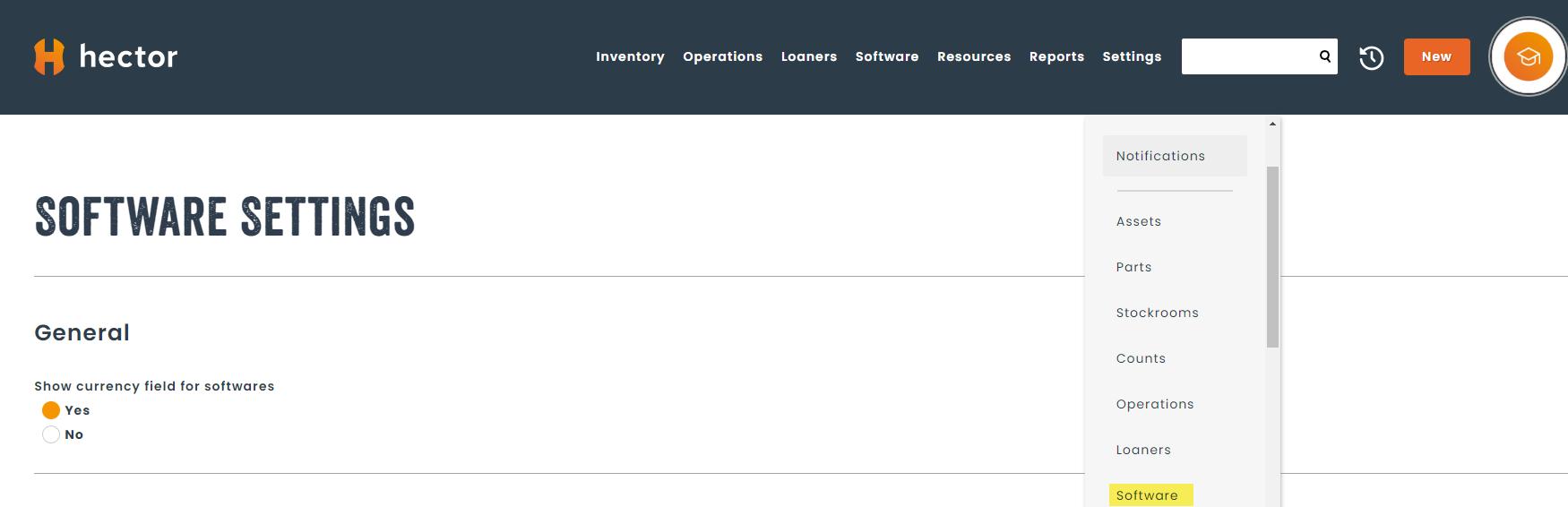Screen dimensions: 1568x507
Task: Choose Notifications from the settings dropdown
Action: 1160,156
